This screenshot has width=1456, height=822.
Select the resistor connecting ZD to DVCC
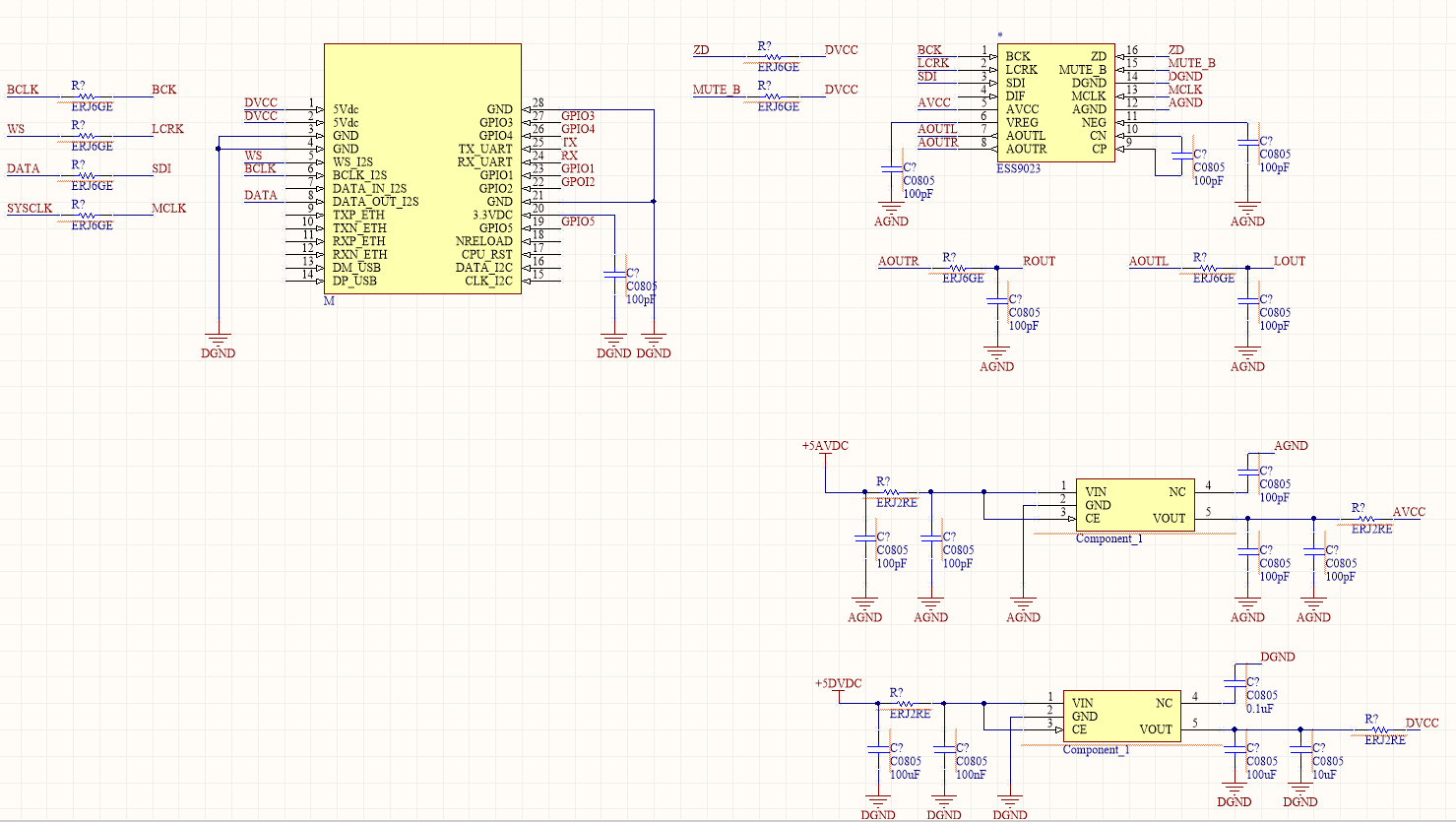pos(773,57)
